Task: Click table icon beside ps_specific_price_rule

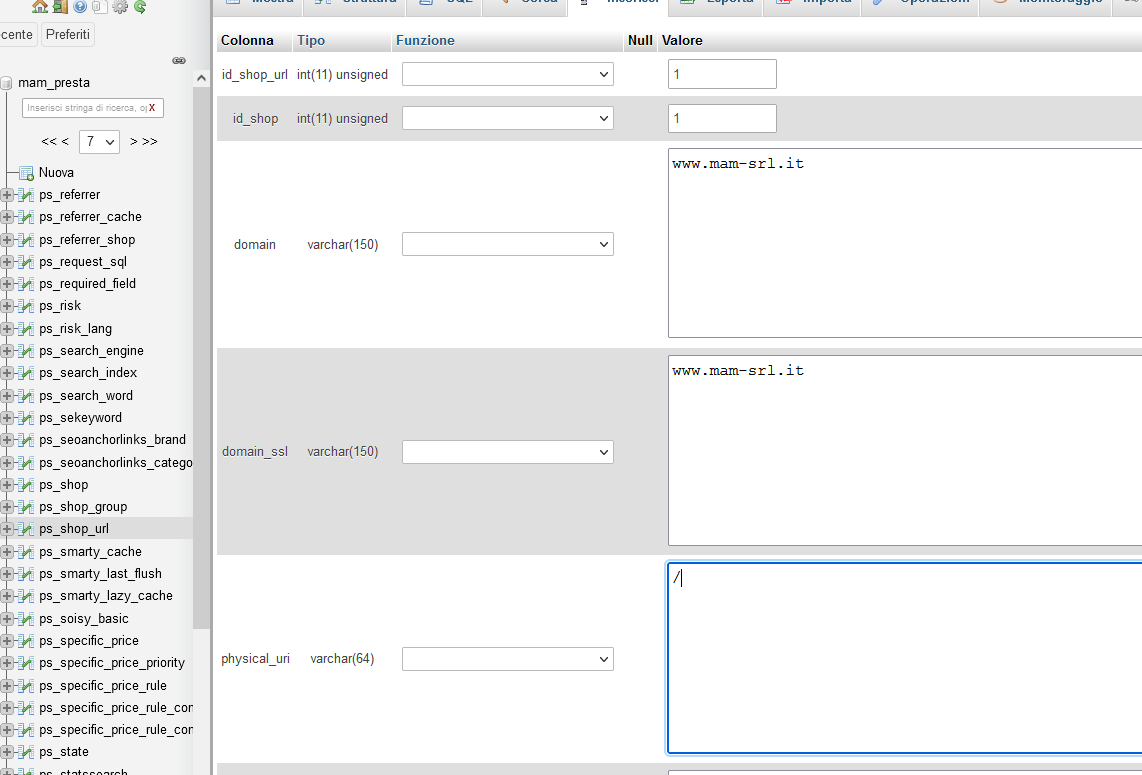Action: tap(26, 685)
